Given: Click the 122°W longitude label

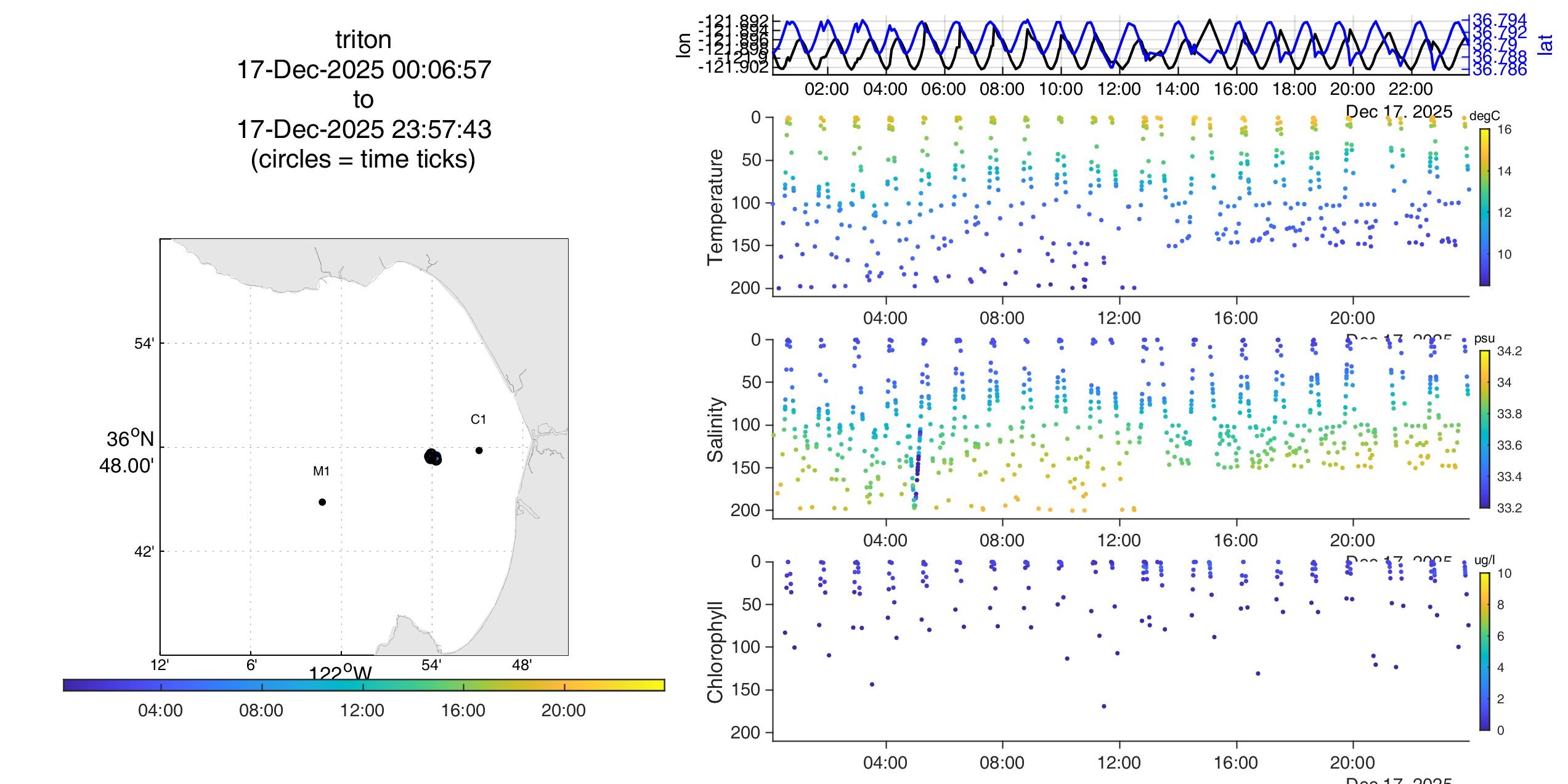Looking at the screenshot, I should tap(340, 673).
